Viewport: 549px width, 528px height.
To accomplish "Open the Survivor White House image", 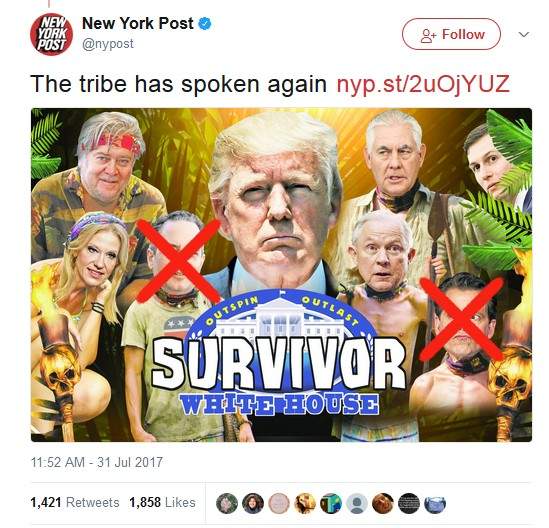I will tap(281, 275).
